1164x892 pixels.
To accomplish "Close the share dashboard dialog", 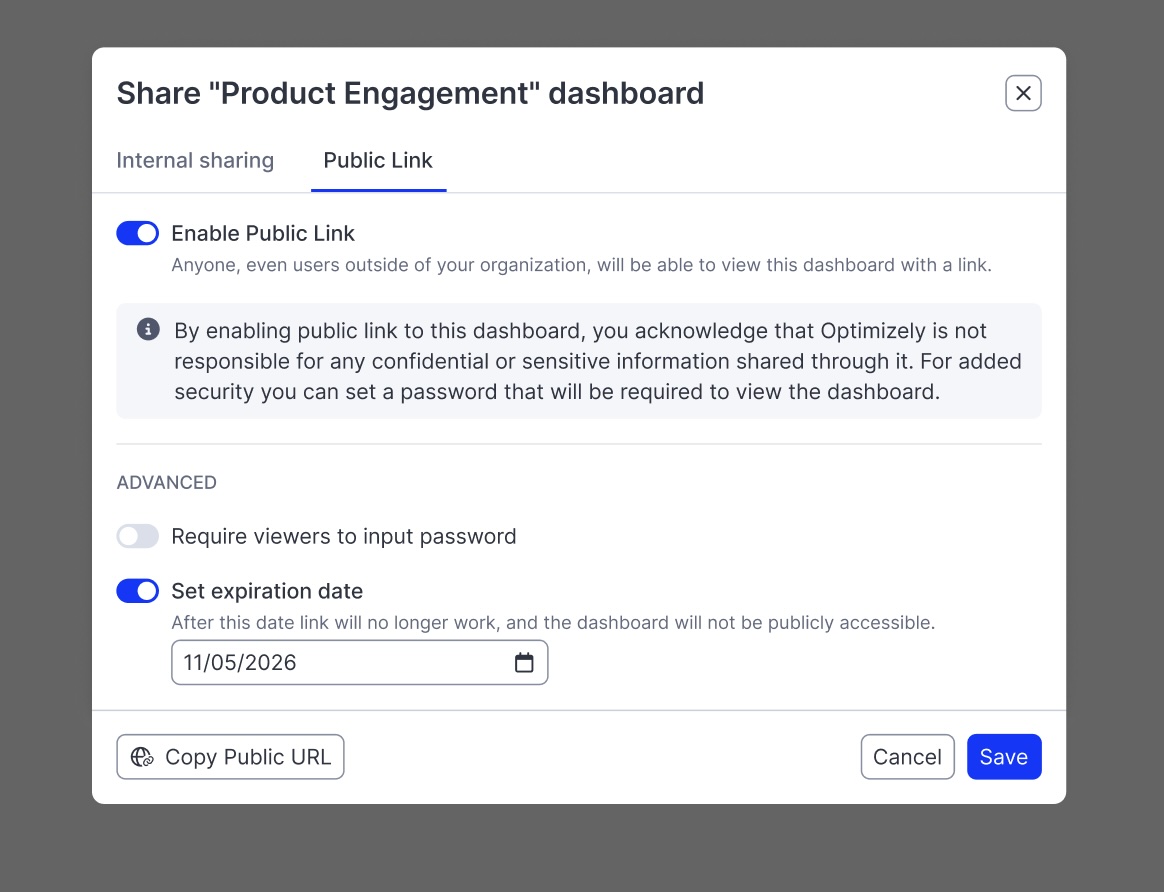I will coord(1023,93).
